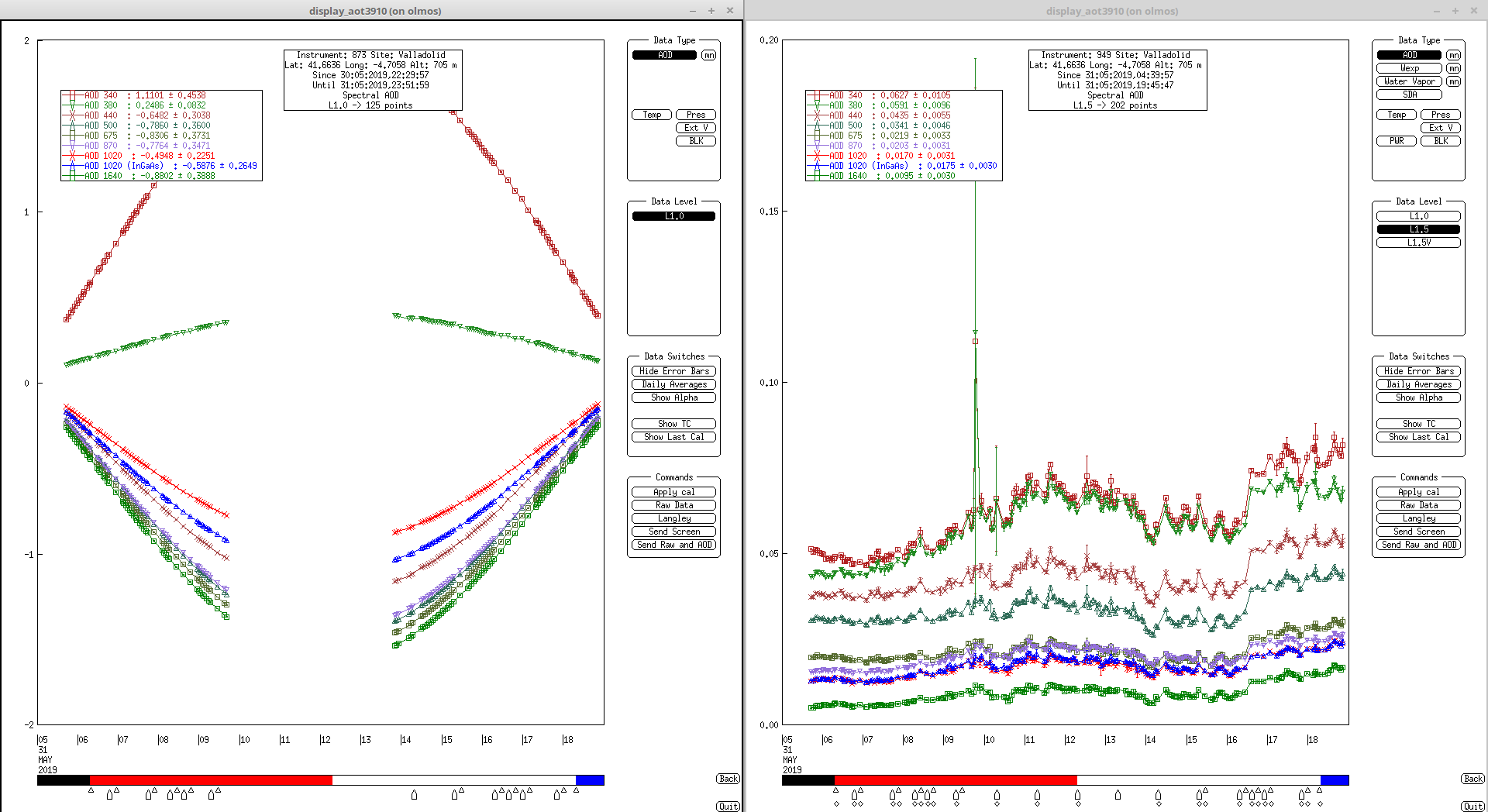Go Back in the left window
1488x812 pixels.
tap(728, 779)
